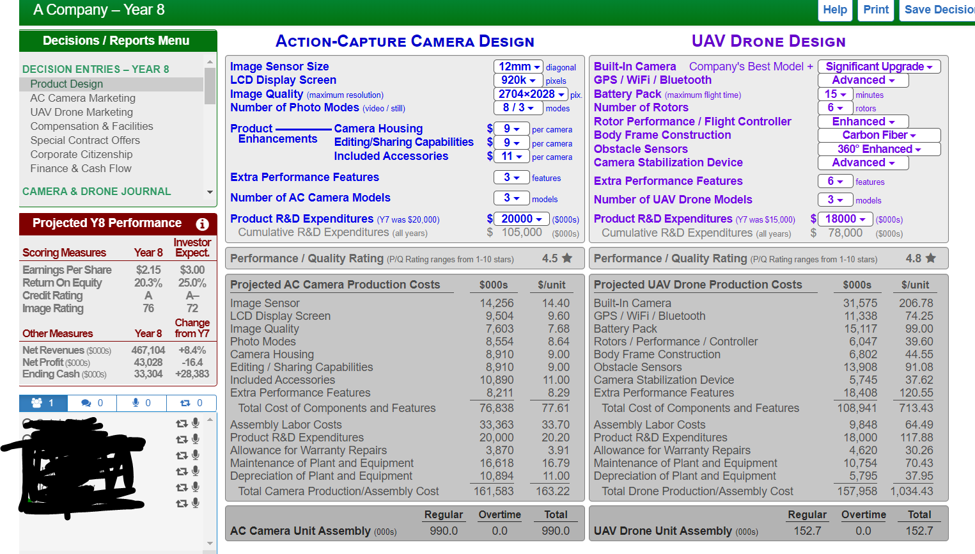Click the DECISION ENTRIES – YEAR 8 heading

point(96,69)
